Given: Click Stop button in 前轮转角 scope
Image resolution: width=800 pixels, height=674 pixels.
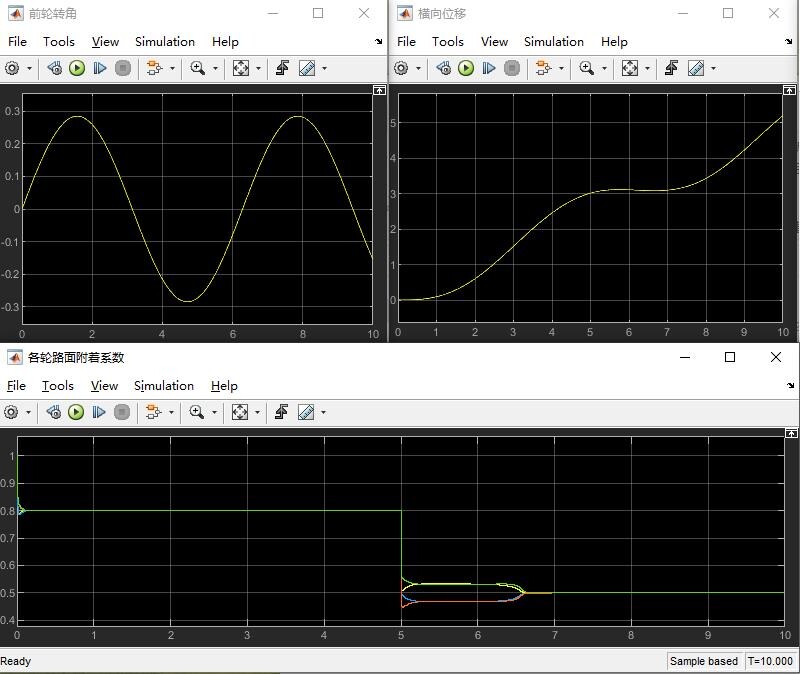Looking at the screenshot, I should (x=122, y=68).
